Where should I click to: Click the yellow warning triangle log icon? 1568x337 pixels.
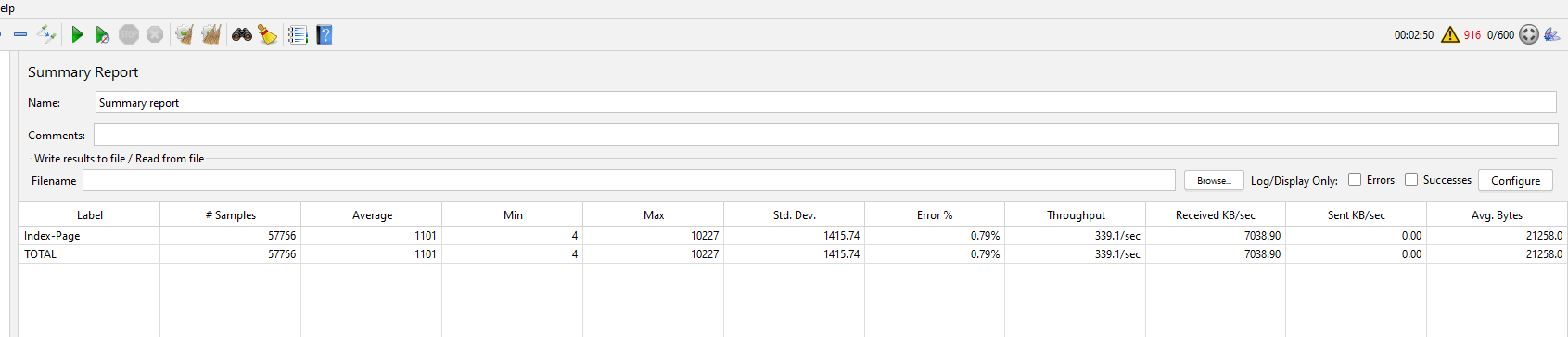[x=1450, y=34]
